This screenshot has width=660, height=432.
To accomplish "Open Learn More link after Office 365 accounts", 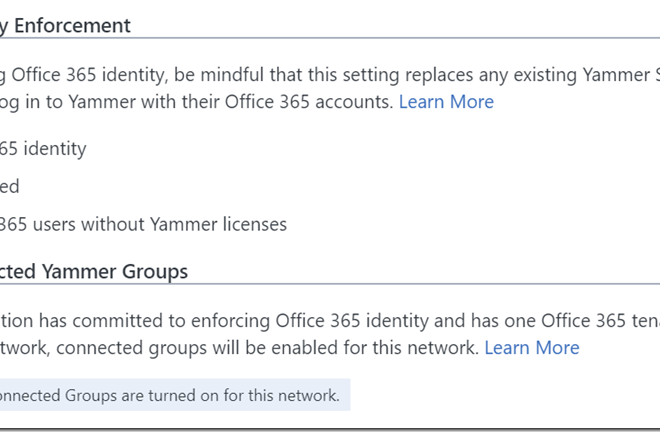I will [x=446, y=102].
